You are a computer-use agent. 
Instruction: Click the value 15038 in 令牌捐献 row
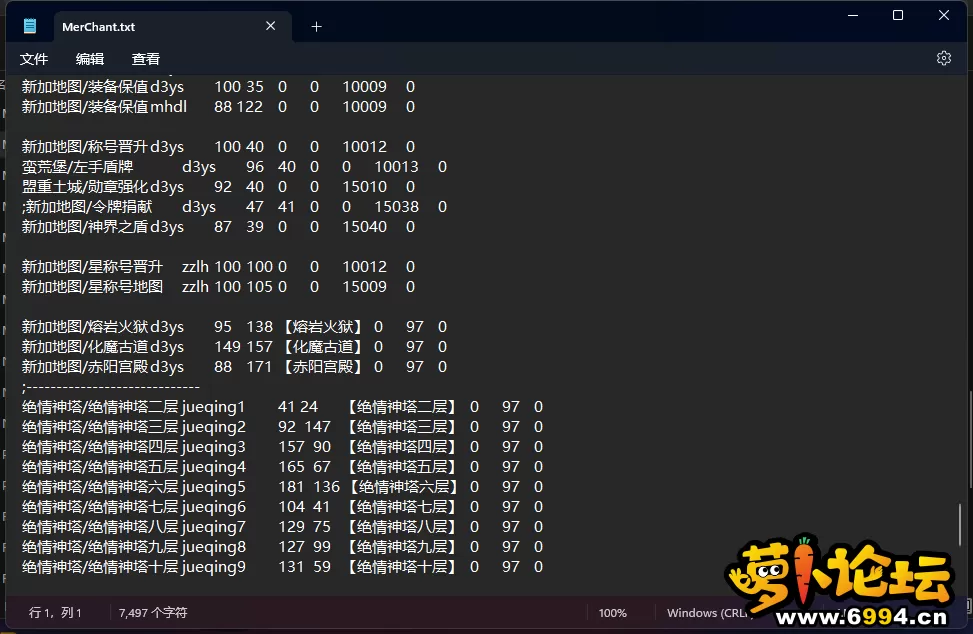[x=397, y=207]
